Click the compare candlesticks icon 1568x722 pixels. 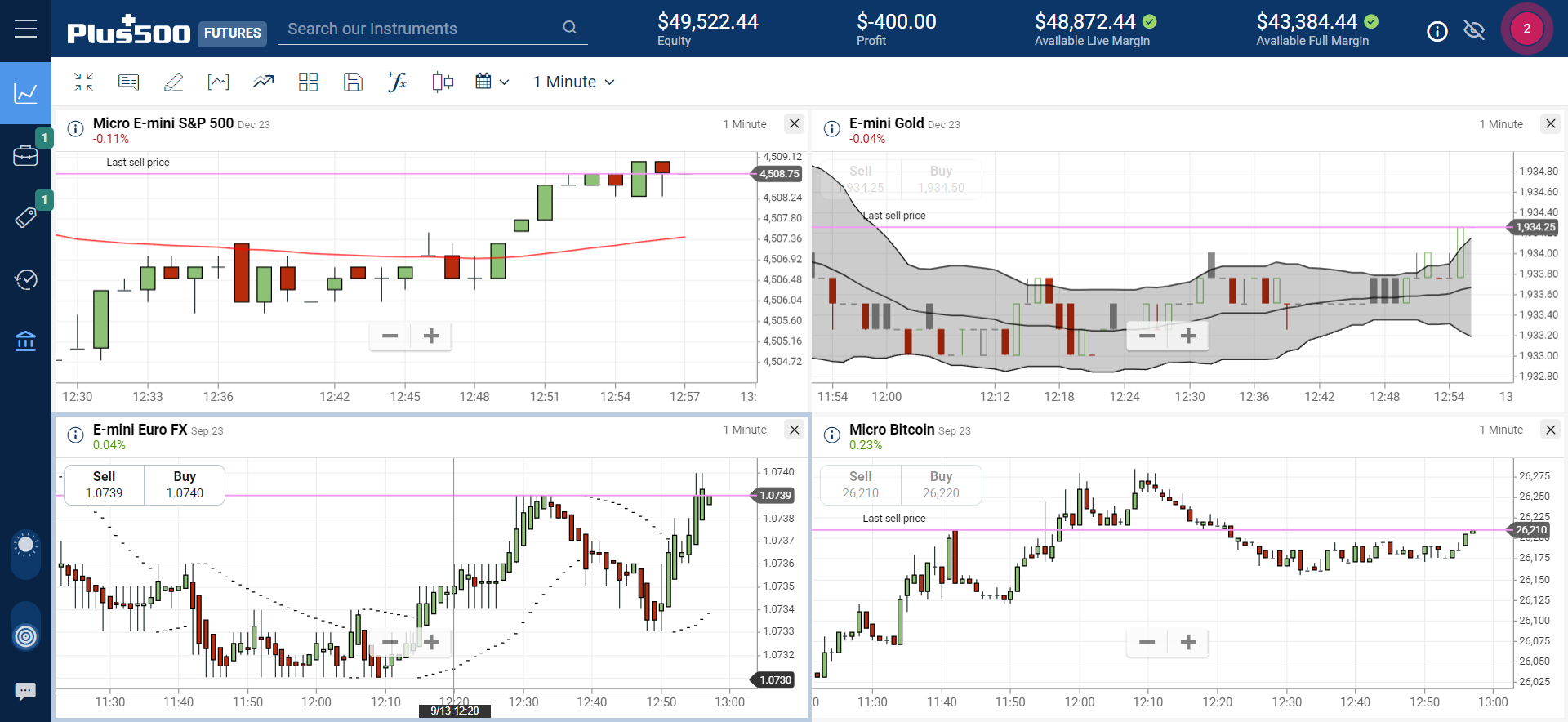(x=443, y=82)
